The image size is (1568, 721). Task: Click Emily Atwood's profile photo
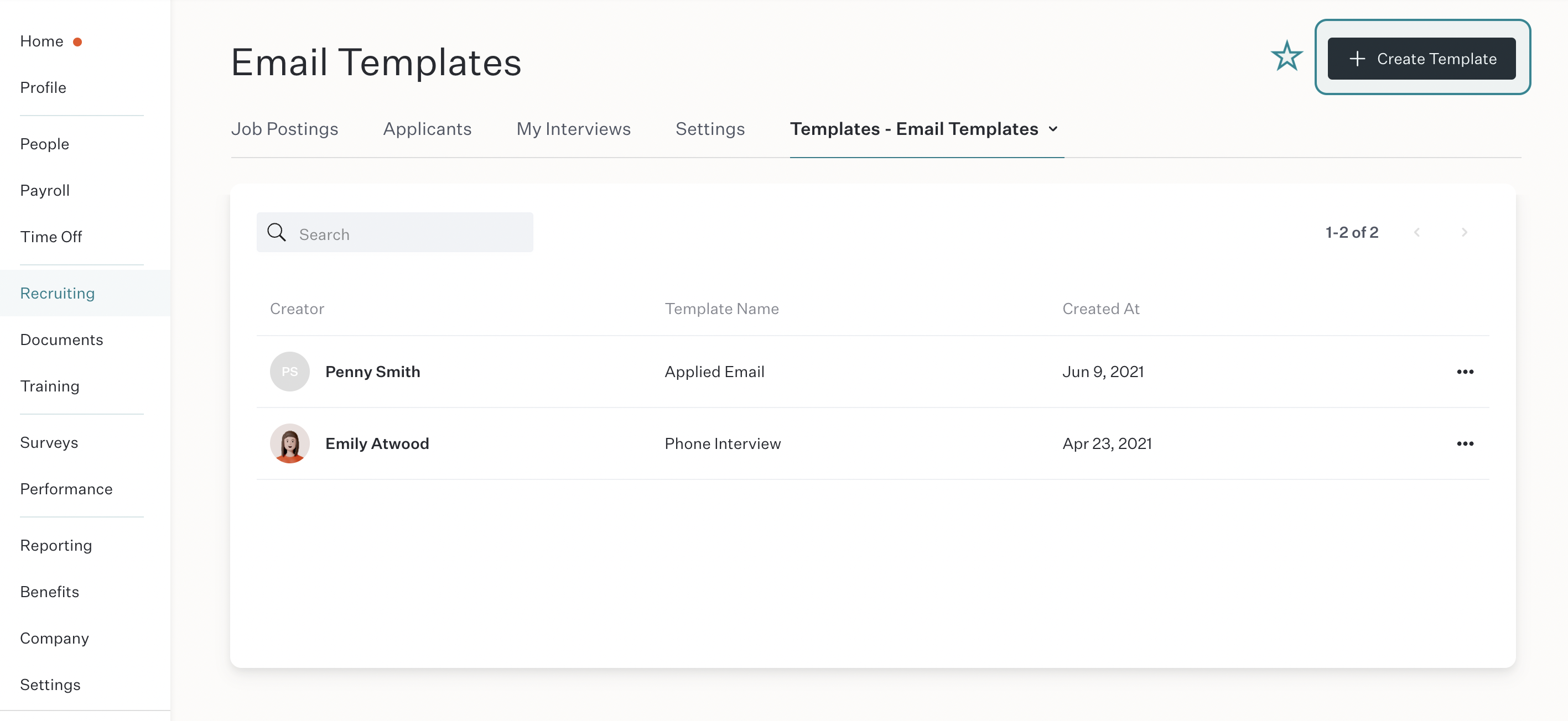[x=290, y=443]
